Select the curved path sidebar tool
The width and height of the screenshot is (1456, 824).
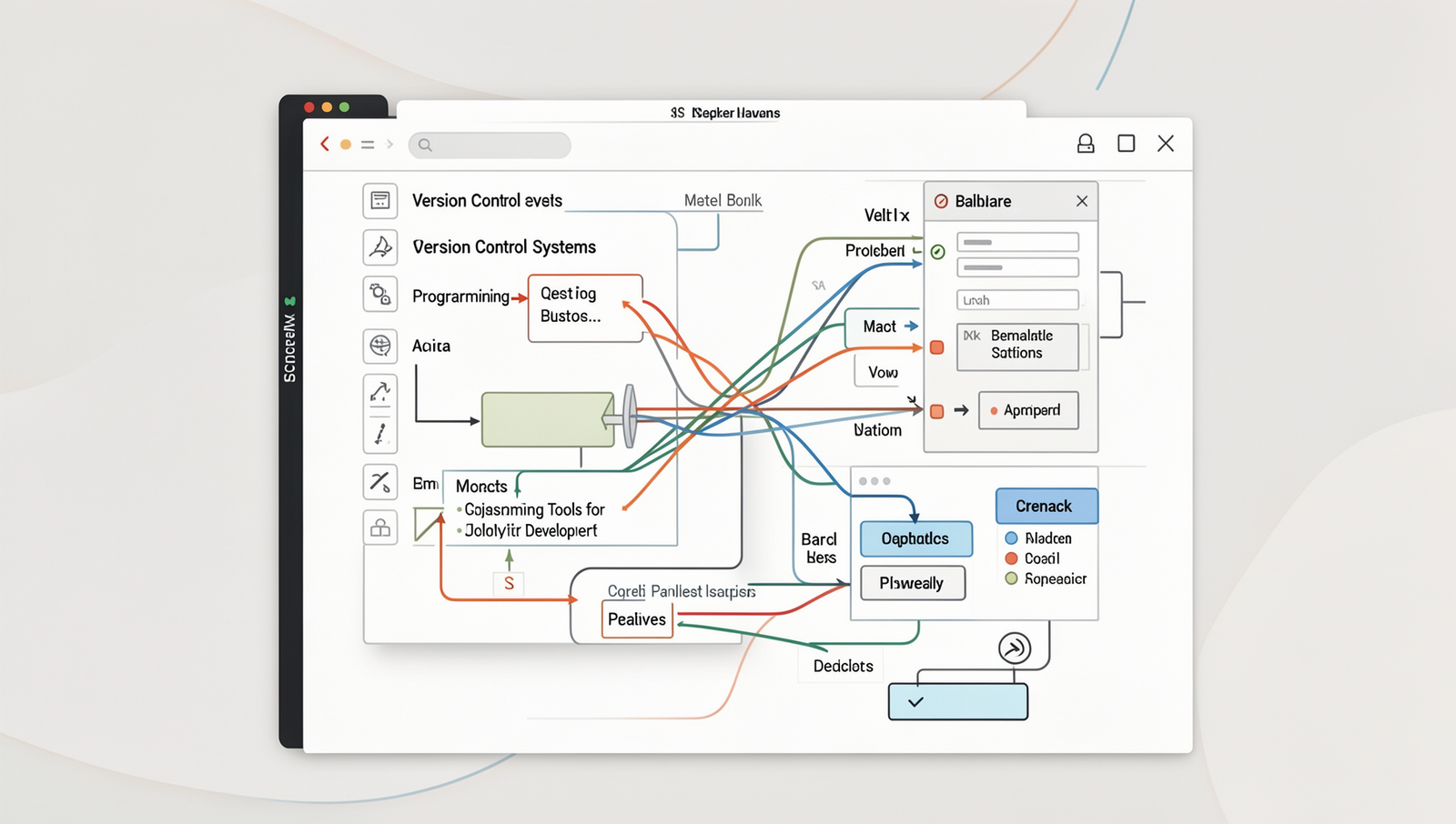pos(380,392)
